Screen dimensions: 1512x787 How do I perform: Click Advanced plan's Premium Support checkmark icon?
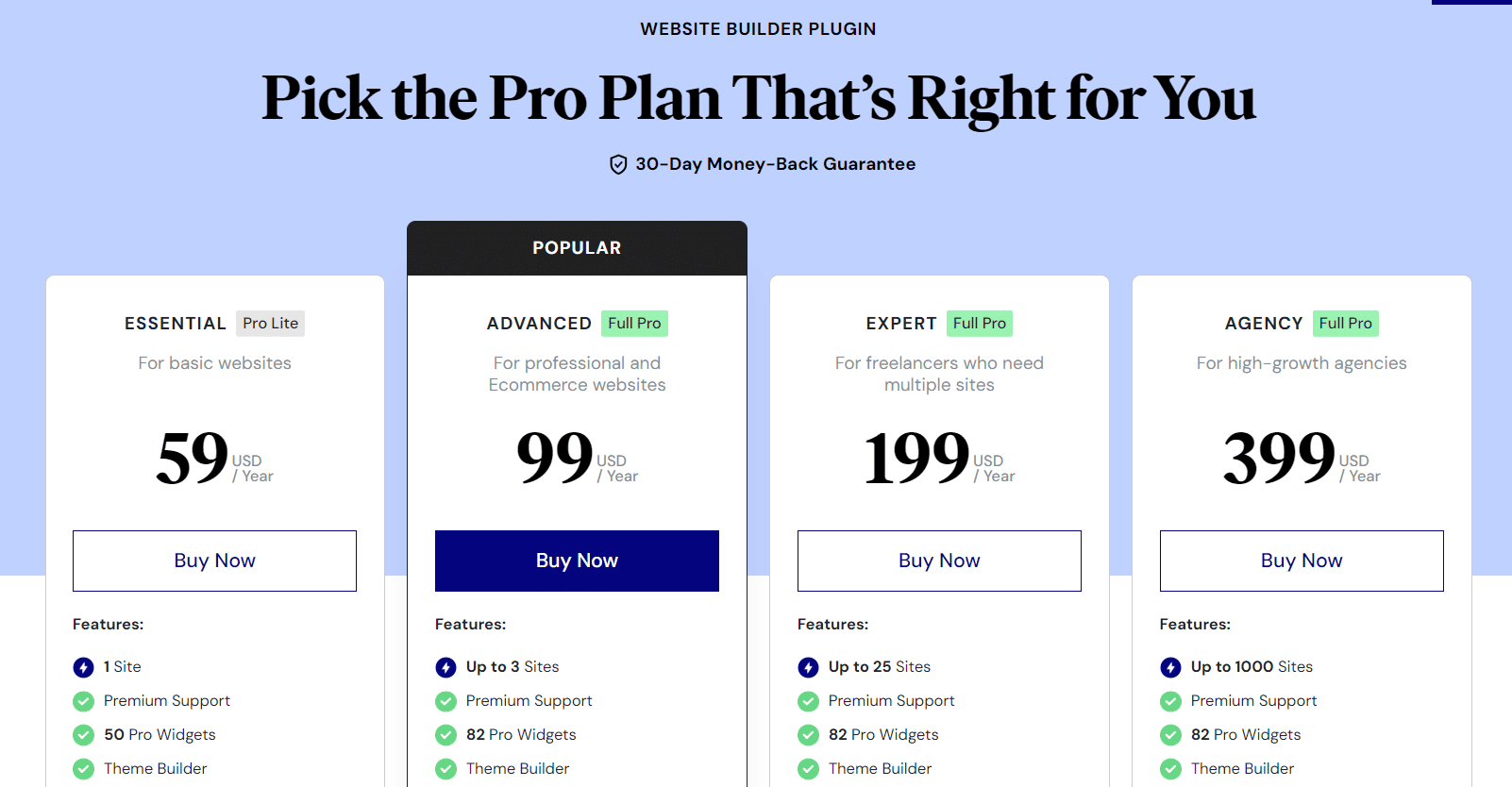coord(446,701)
